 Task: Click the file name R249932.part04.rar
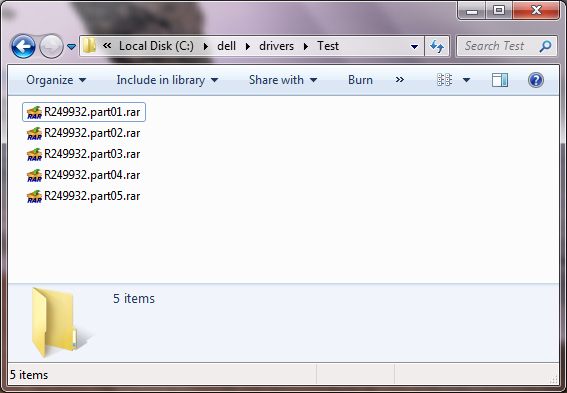point(92,175)
